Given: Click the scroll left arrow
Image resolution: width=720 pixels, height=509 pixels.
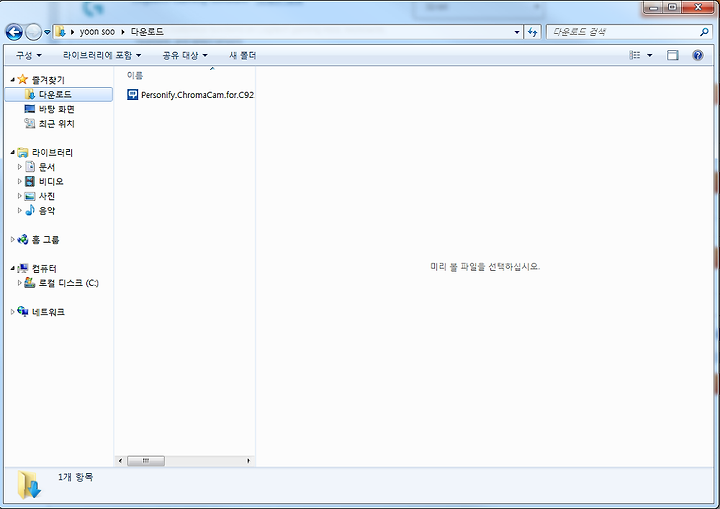Looking at the screenshot, I should coord(120,460).
